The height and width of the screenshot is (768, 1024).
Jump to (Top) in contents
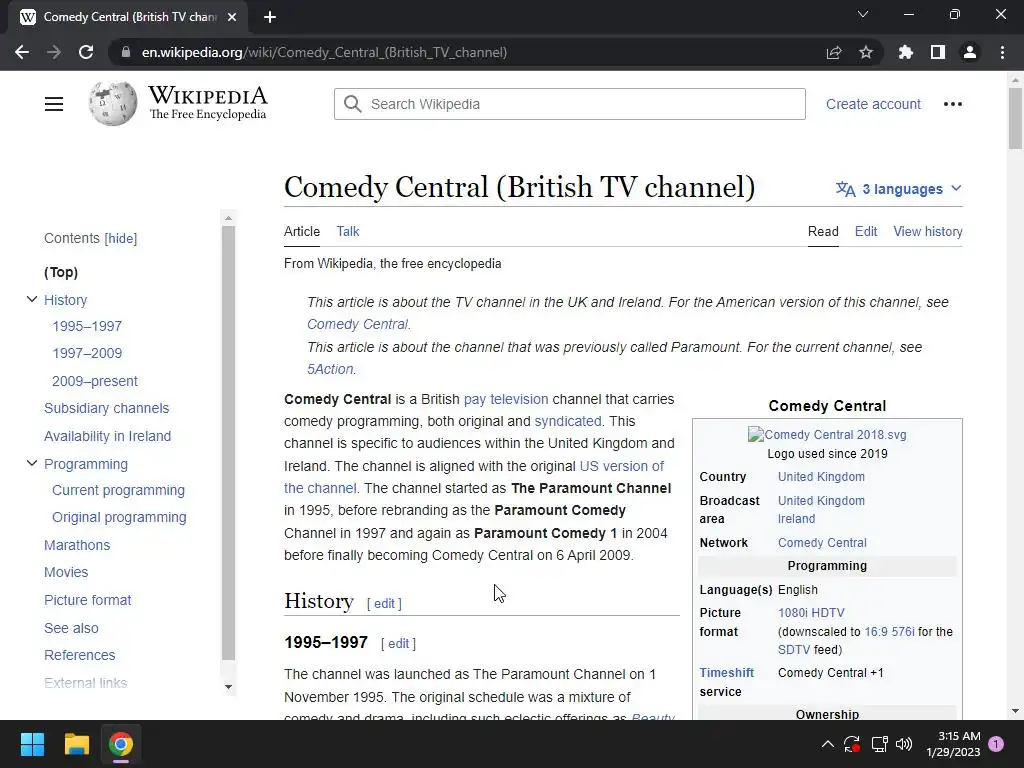61,272
